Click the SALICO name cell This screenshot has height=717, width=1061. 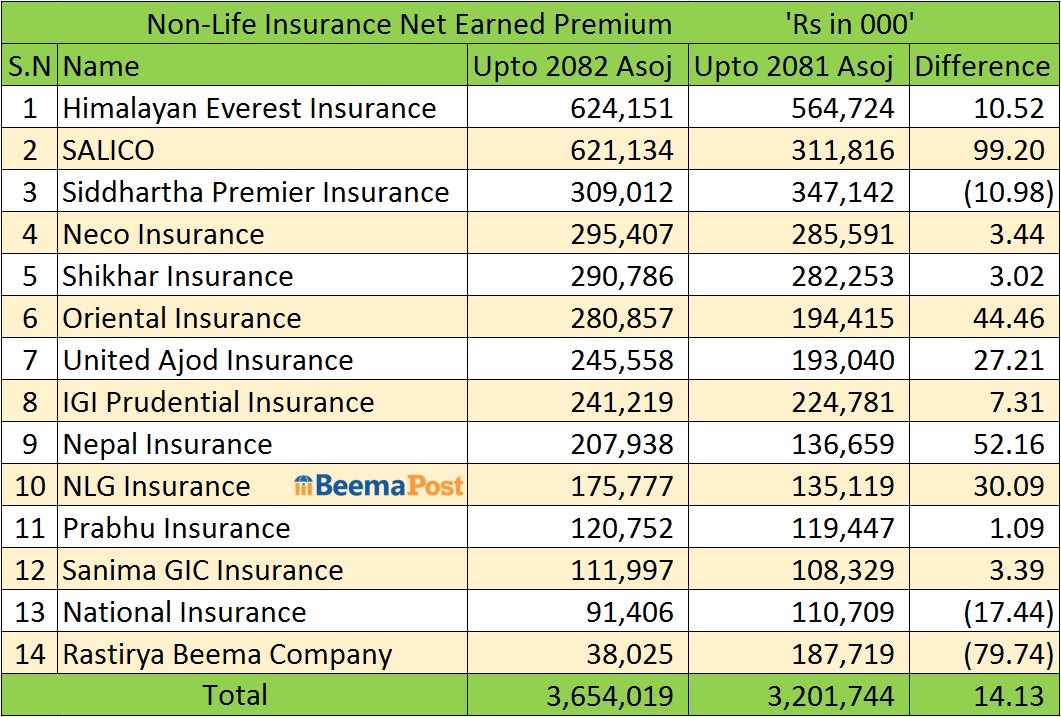tap(109, 150)
